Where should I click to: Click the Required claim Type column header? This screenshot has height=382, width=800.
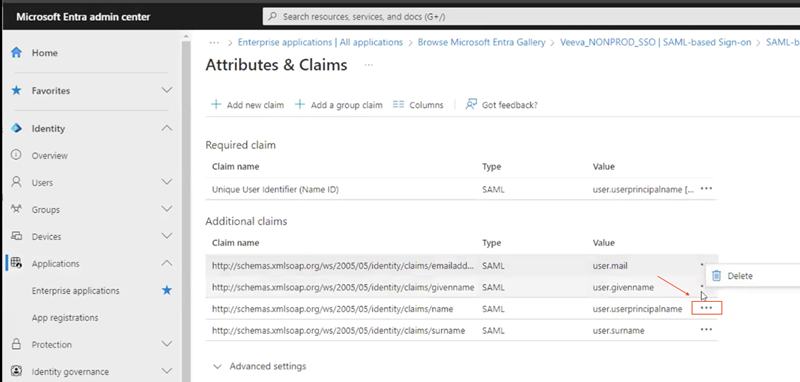pos(491,166)
